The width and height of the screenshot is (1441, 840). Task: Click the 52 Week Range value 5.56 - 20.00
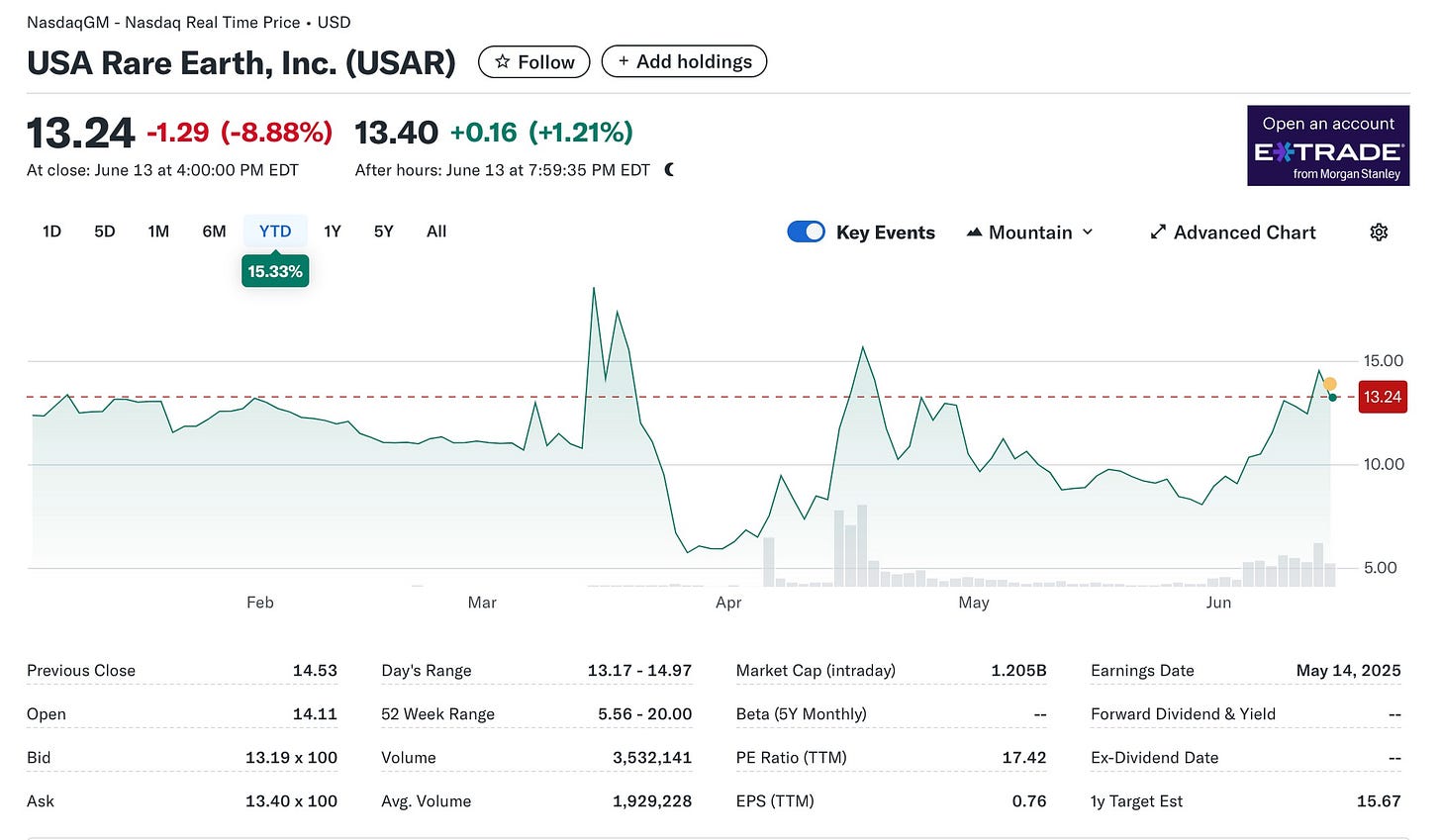pyautogui.click(x=644, y=713)
